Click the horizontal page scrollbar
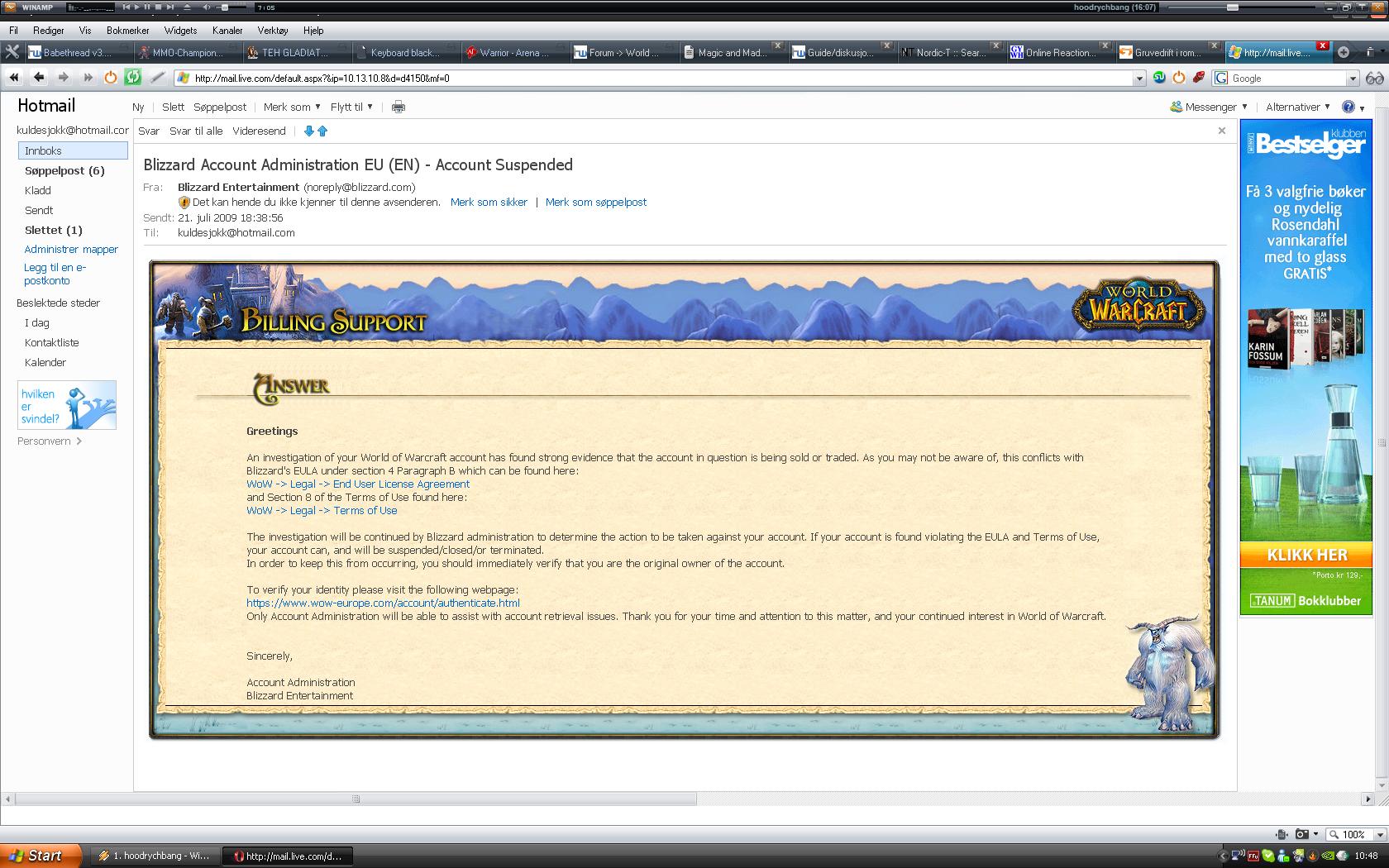1389x868 pixels. [x=356, y=799]
